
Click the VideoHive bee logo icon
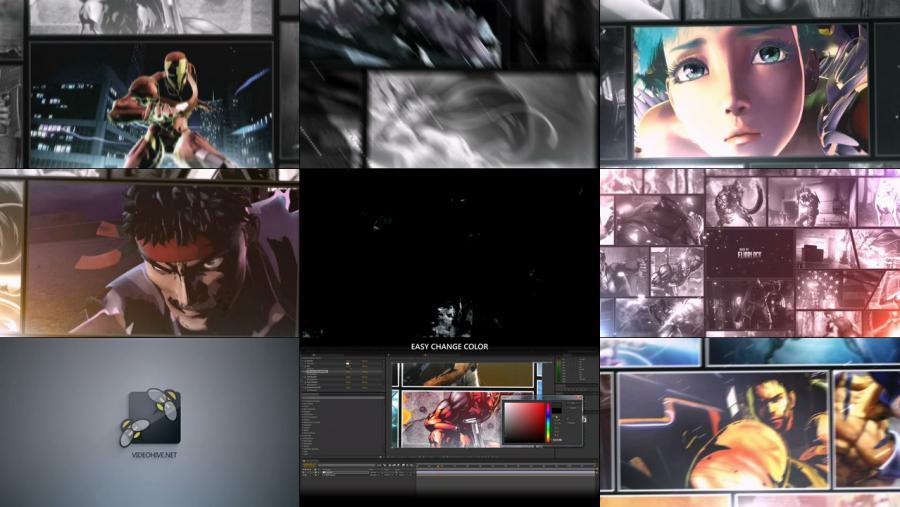point(150,417)
